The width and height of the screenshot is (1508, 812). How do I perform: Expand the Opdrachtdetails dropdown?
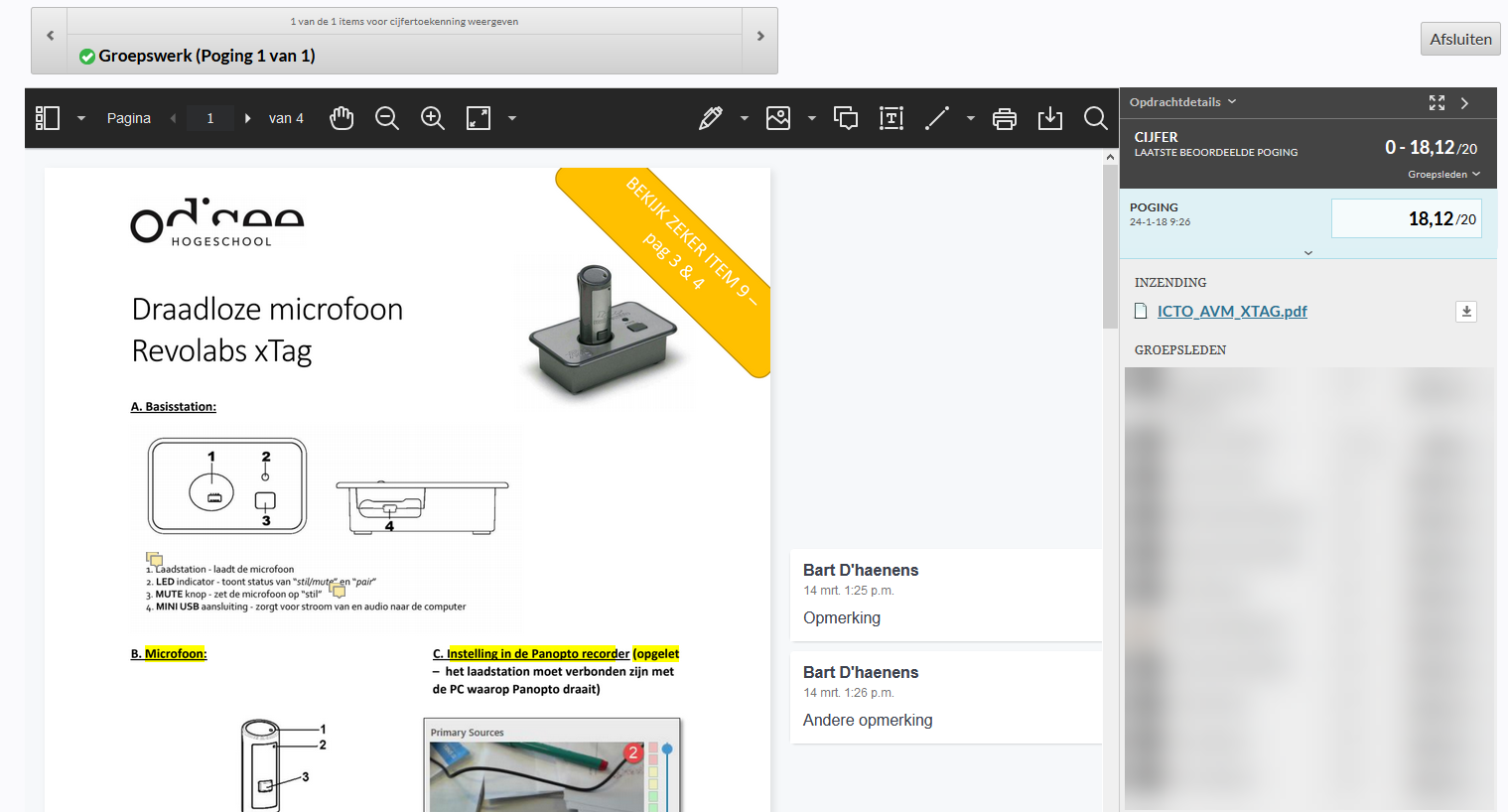point(1182,102)
